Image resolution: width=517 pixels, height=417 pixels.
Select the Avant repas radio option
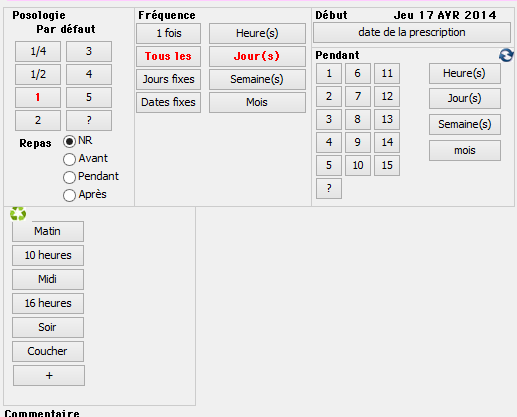tap(69, 159)
